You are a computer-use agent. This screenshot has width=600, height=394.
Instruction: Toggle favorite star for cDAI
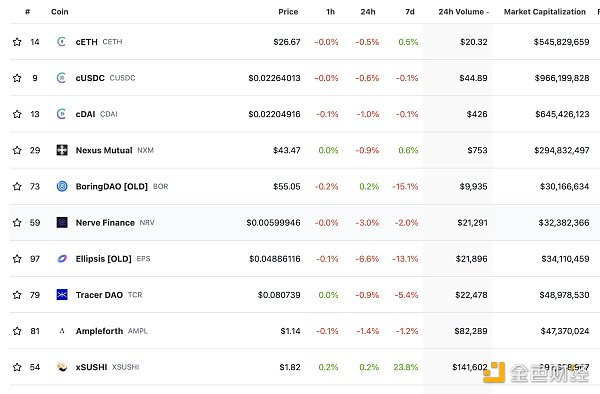point(17,114)
